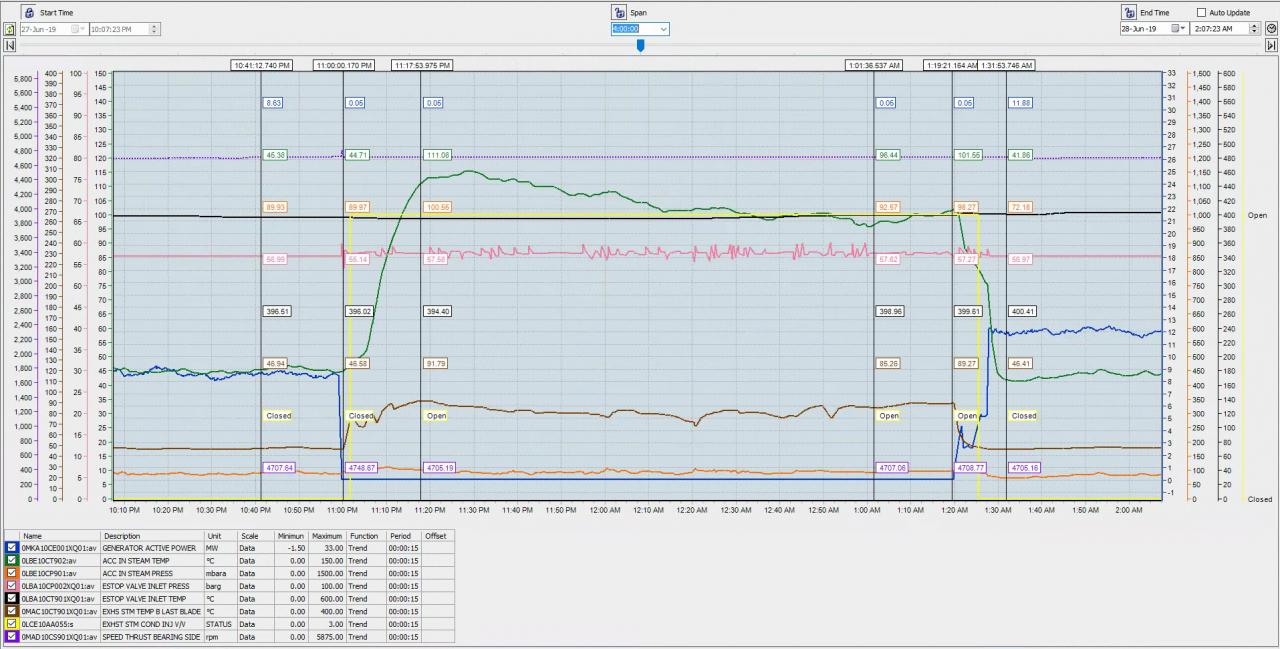Image resolution: width=1280 pixels, height=649 pixels.
Task: Uncheck SPEED THRUST BEARING SIDE checkbox
Action: tap(11, 636)
